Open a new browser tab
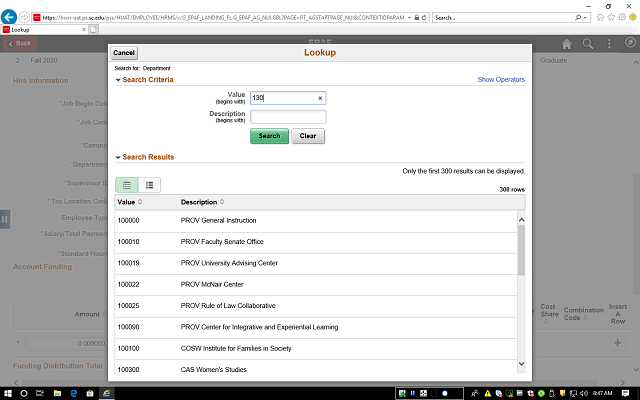The height and width of the screenshot is (400, 640). tap(94, 29)
